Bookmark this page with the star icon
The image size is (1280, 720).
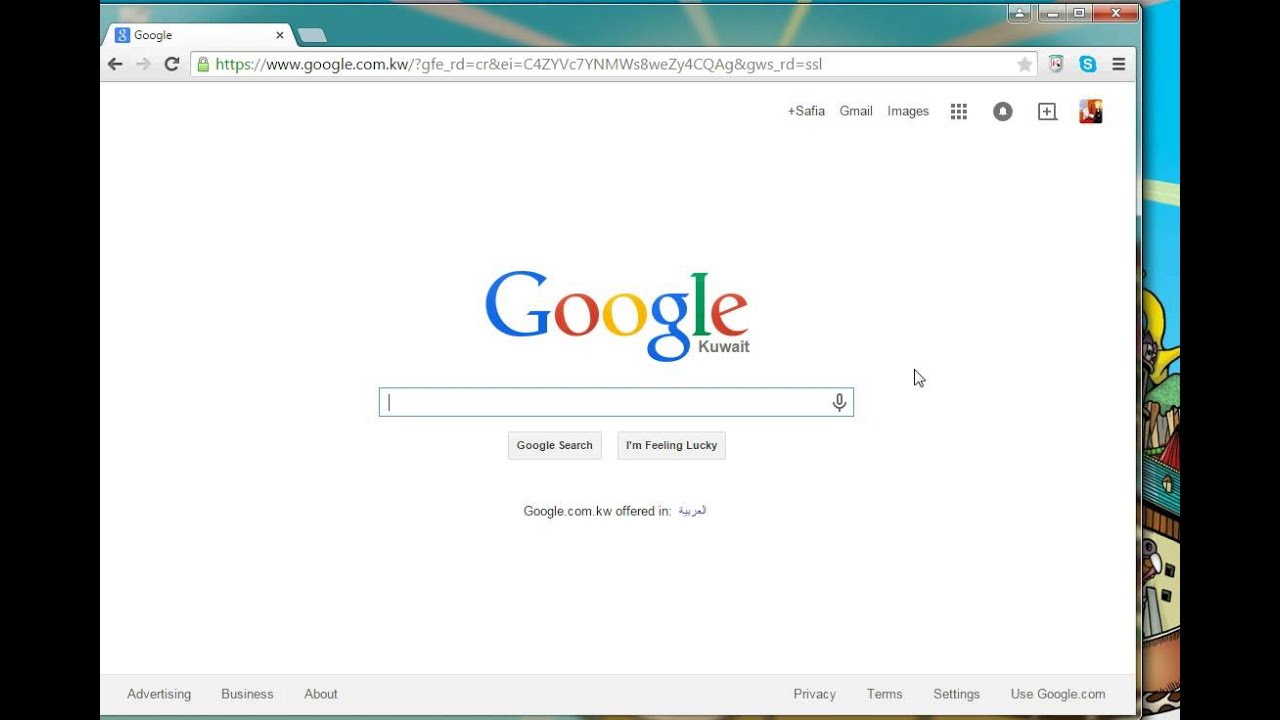[x=1024, y=64]
